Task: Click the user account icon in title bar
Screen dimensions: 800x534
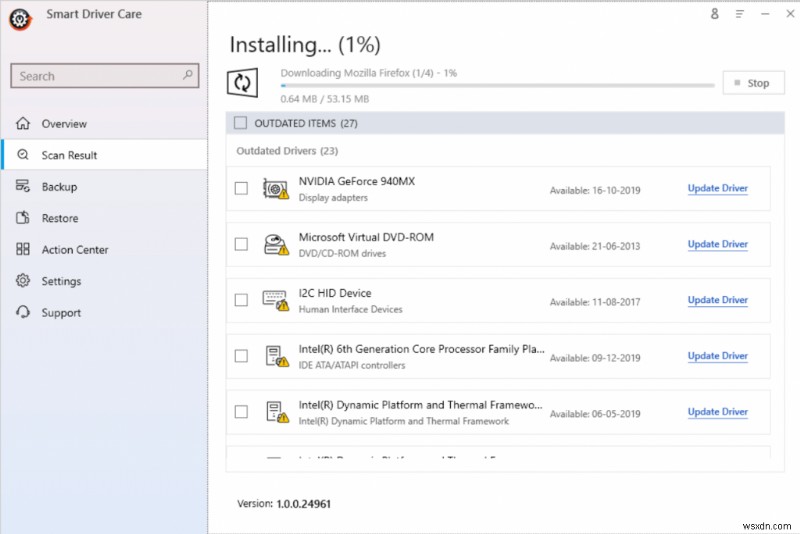Action: pos(715,14)
